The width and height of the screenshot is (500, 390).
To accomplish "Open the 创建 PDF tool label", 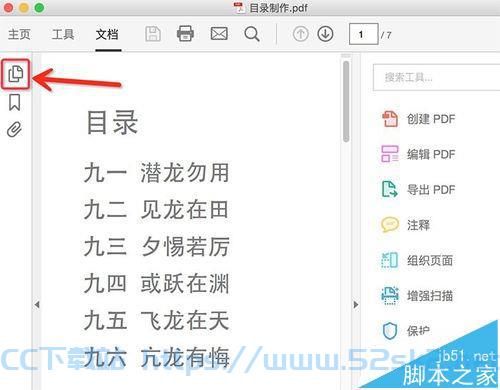I will tap(431, 119).
